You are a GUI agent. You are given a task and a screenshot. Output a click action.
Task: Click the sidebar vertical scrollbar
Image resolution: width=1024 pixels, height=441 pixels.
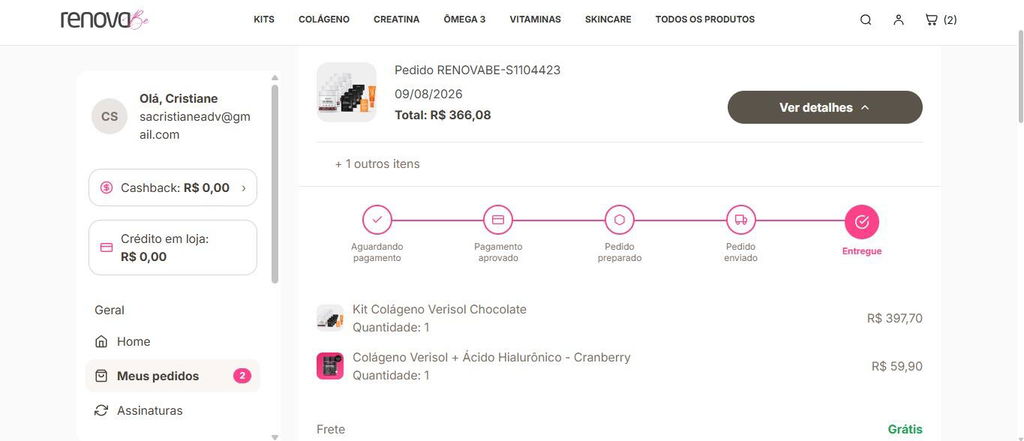275,184
